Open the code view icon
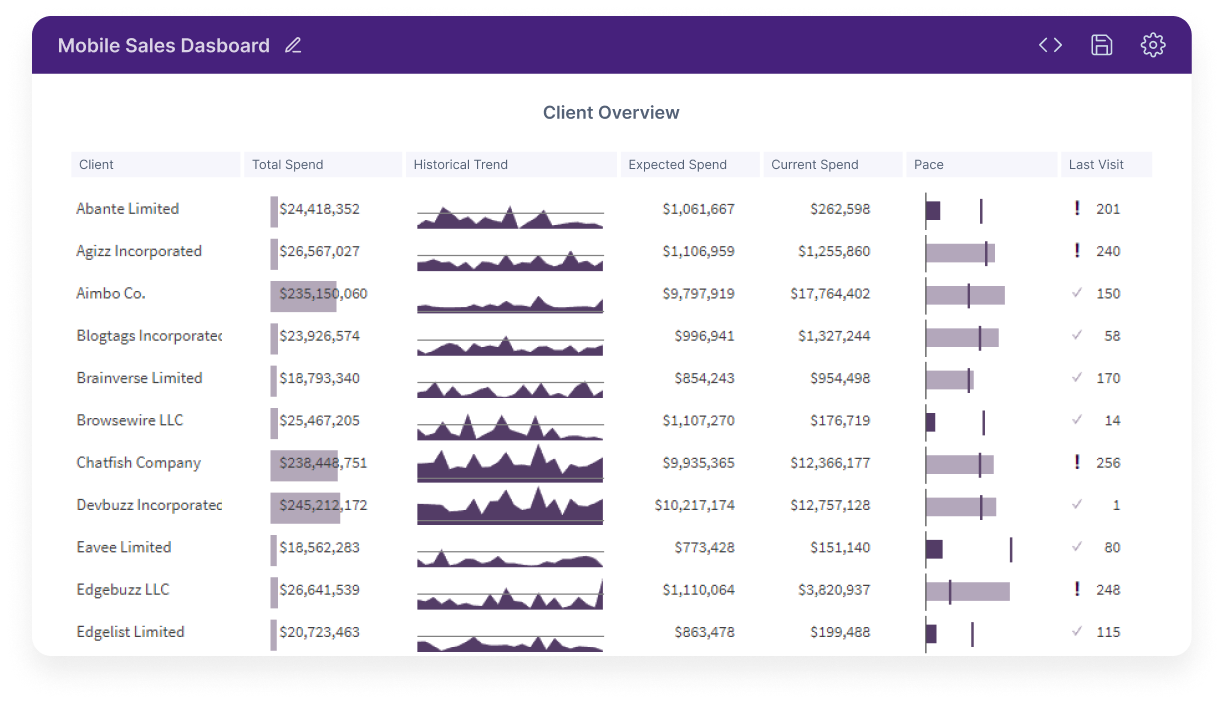This screenshot has height=704, width=1224. click(x=1050, y=45)
